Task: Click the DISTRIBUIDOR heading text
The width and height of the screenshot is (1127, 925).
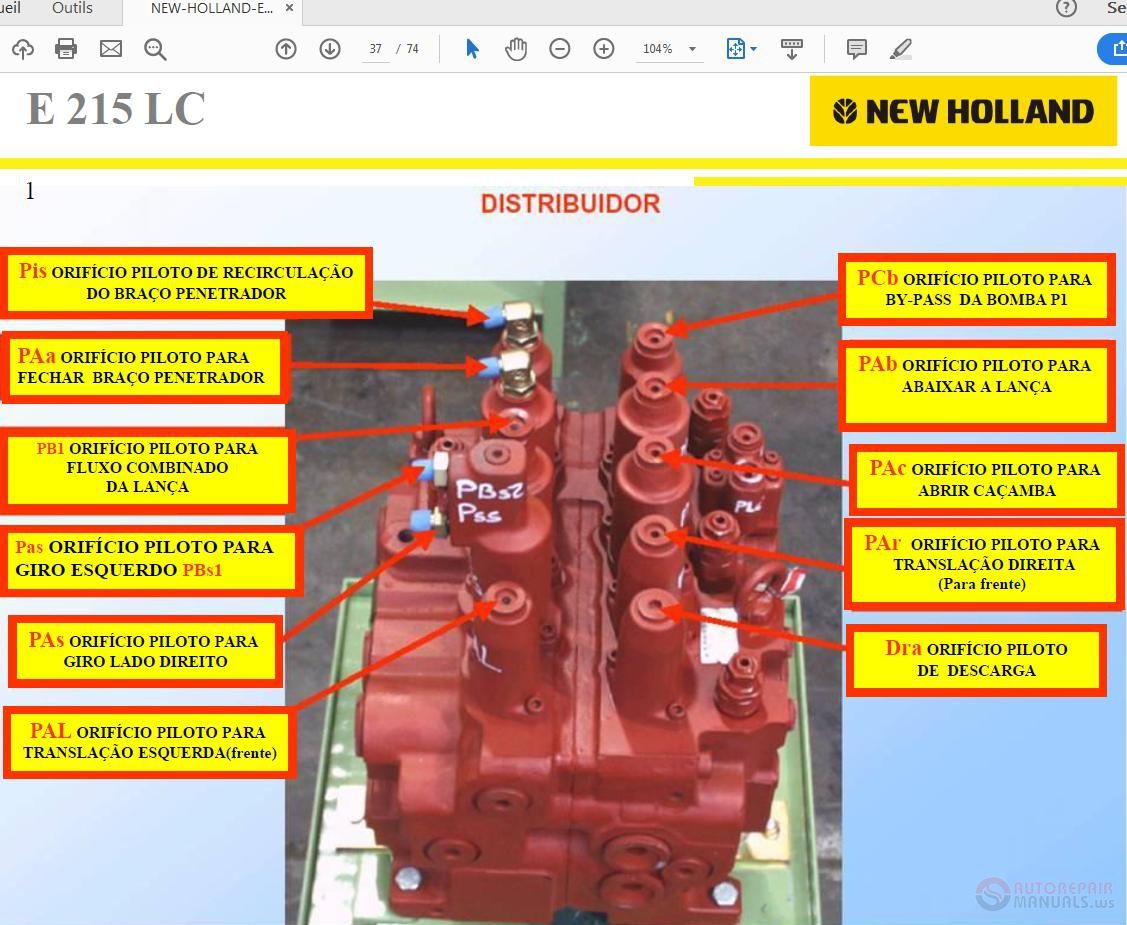Action: [570, 203]
